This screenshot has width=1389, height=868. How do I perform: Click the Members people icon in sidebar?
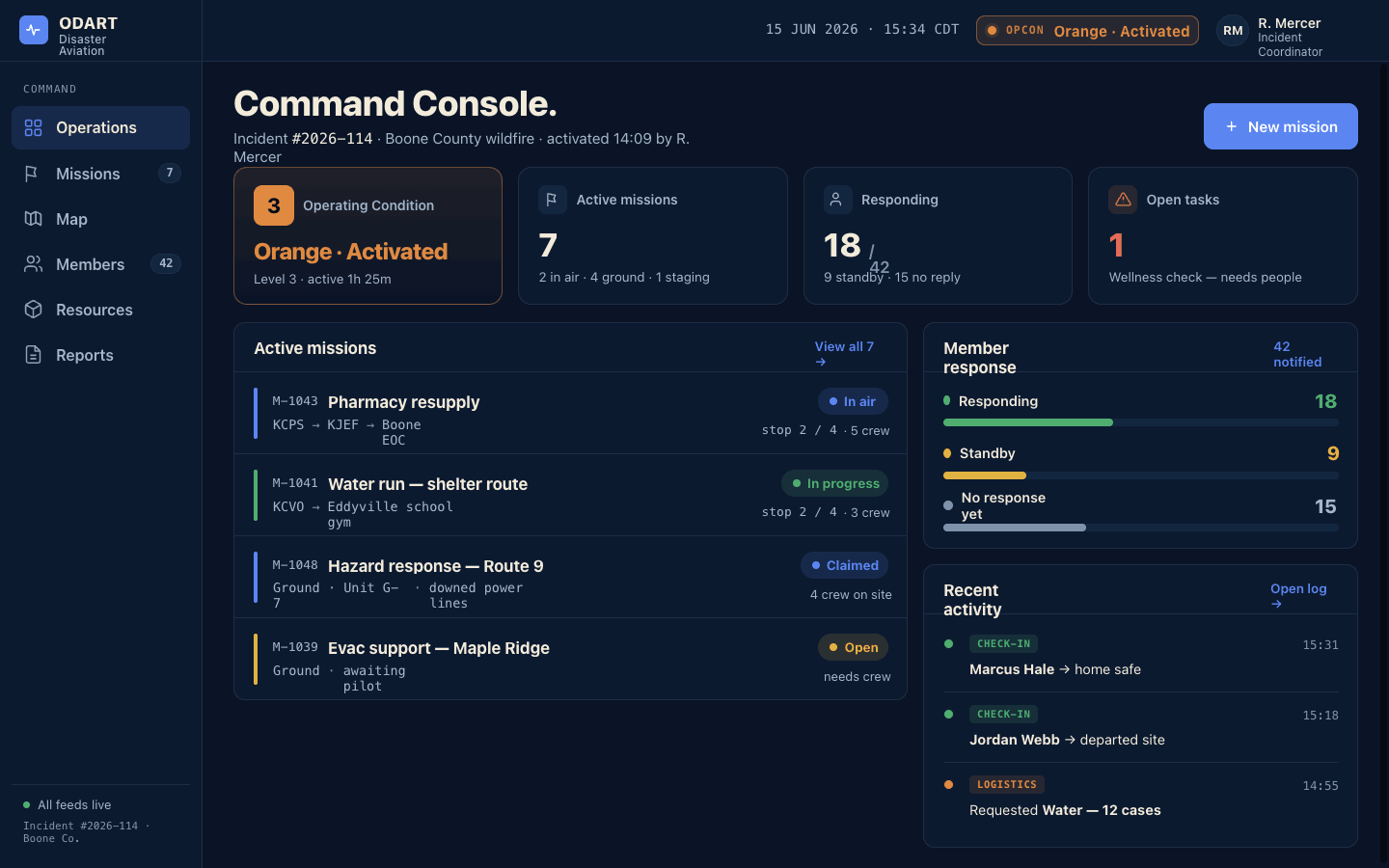[34, 264]
